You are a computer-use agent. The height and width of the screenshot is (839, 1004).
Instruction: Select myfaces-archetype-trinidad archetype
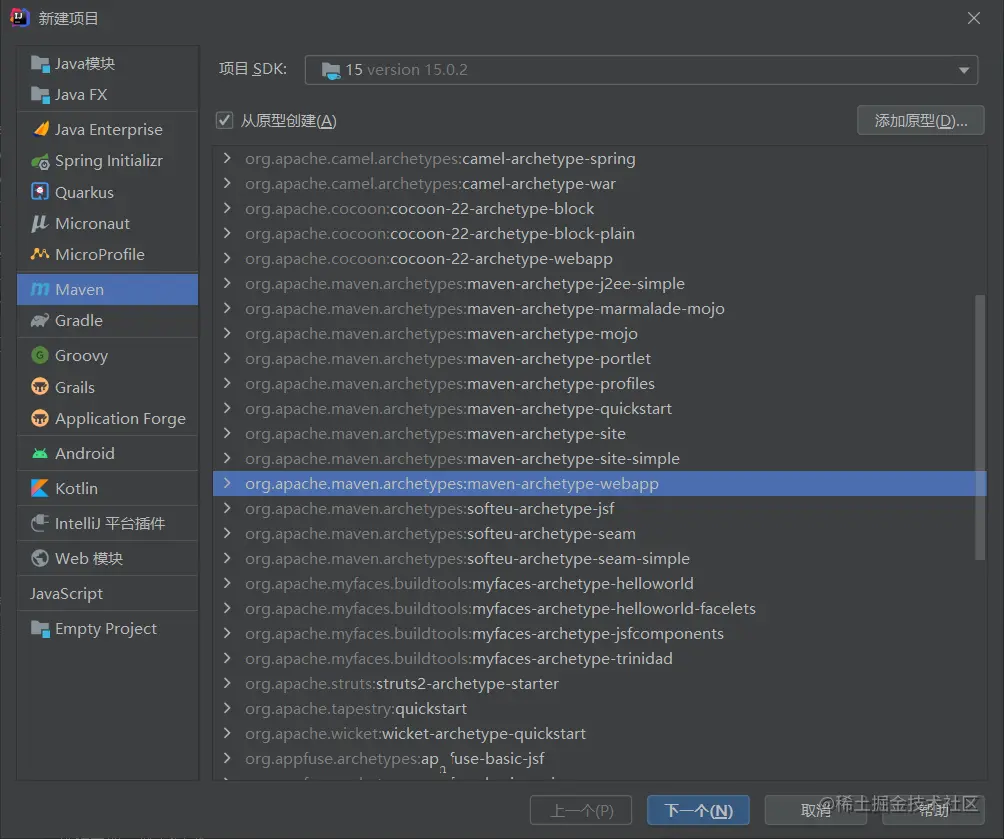[x=599, y=658]
